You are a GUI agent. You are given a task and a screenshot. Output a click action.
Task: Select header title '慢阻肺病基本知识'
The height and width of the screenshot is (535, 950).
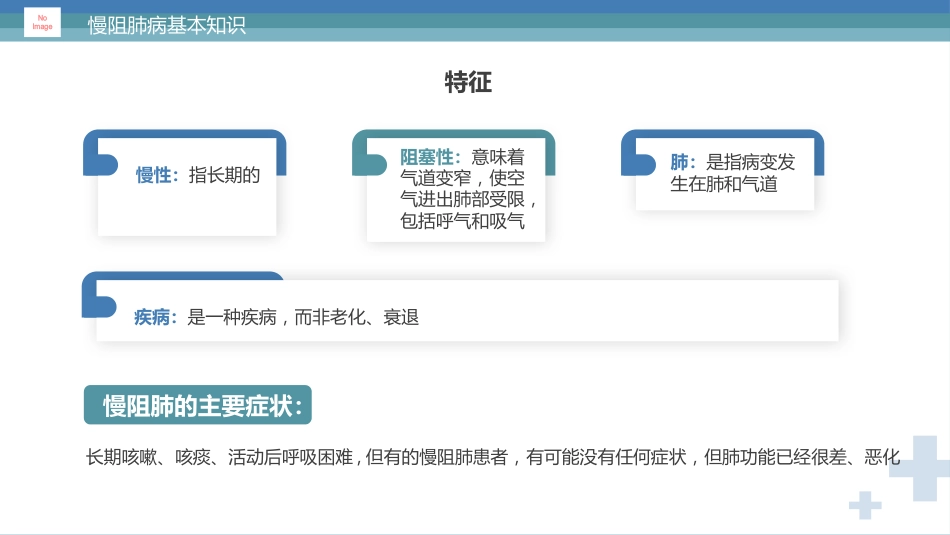(x=167, y=25)
